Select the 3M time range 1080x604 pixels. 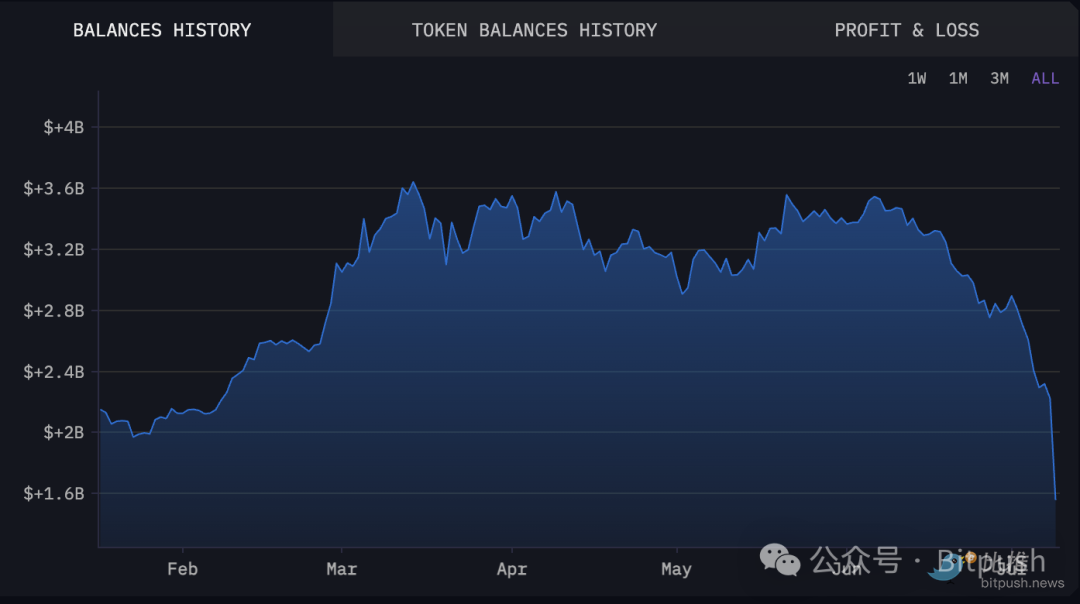pos(999,77)
